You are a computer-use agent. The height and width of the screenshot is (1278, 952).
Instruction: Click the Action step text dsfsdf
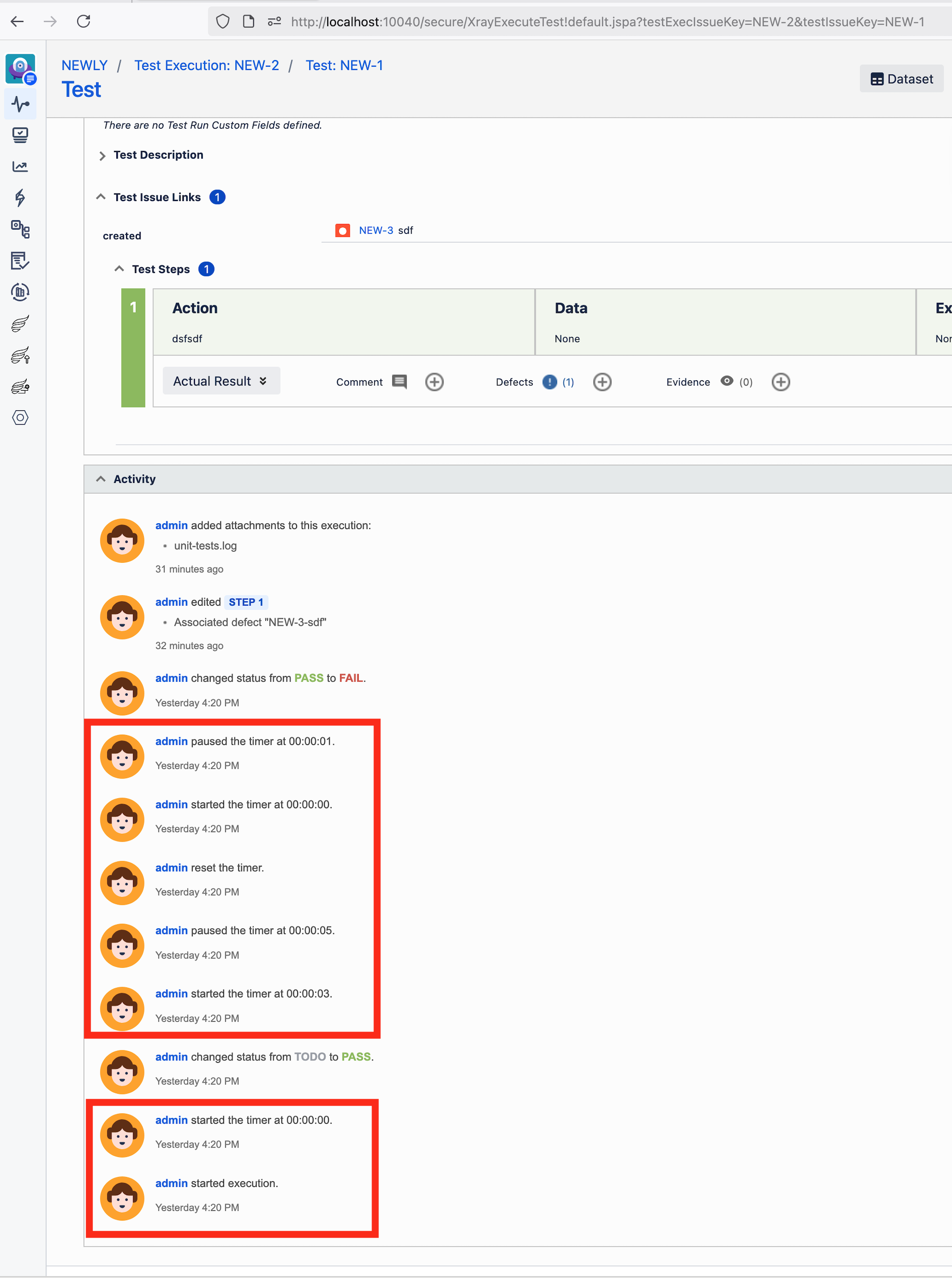[187, 339]
